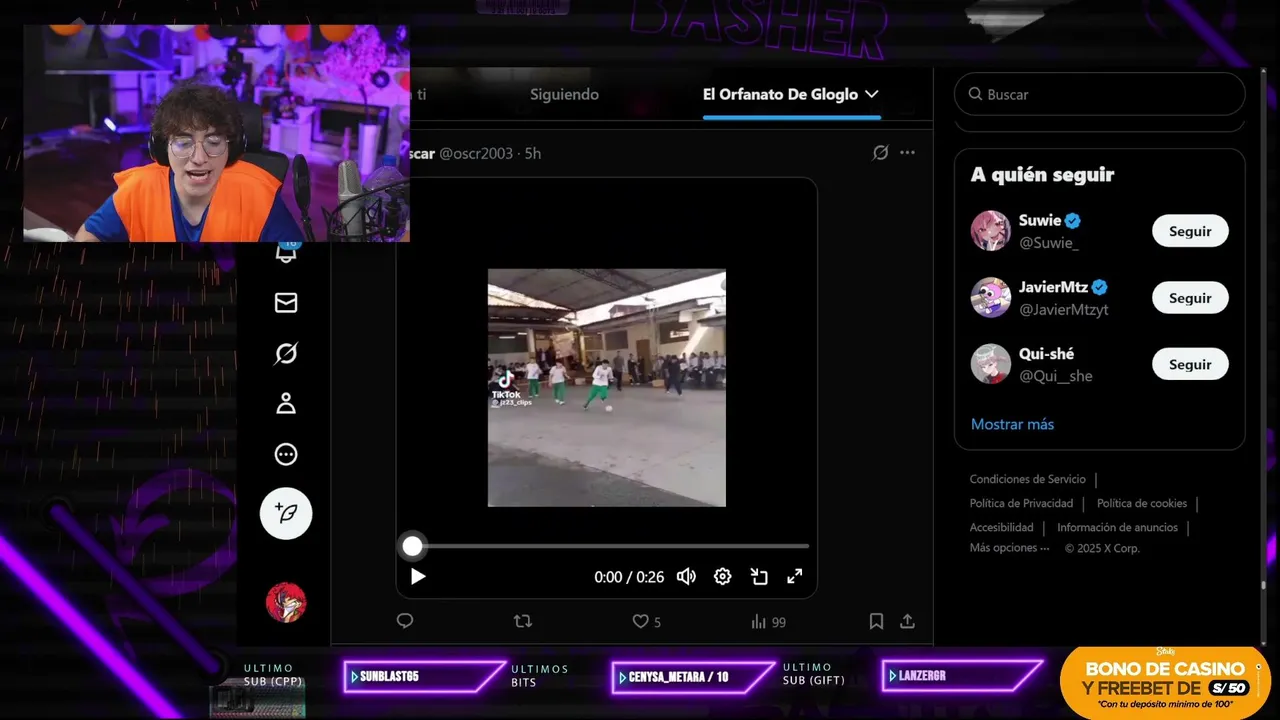Click the @JavierMtzyt handle text
This screenshot has width=1280, height=720.
point(1063,310)
